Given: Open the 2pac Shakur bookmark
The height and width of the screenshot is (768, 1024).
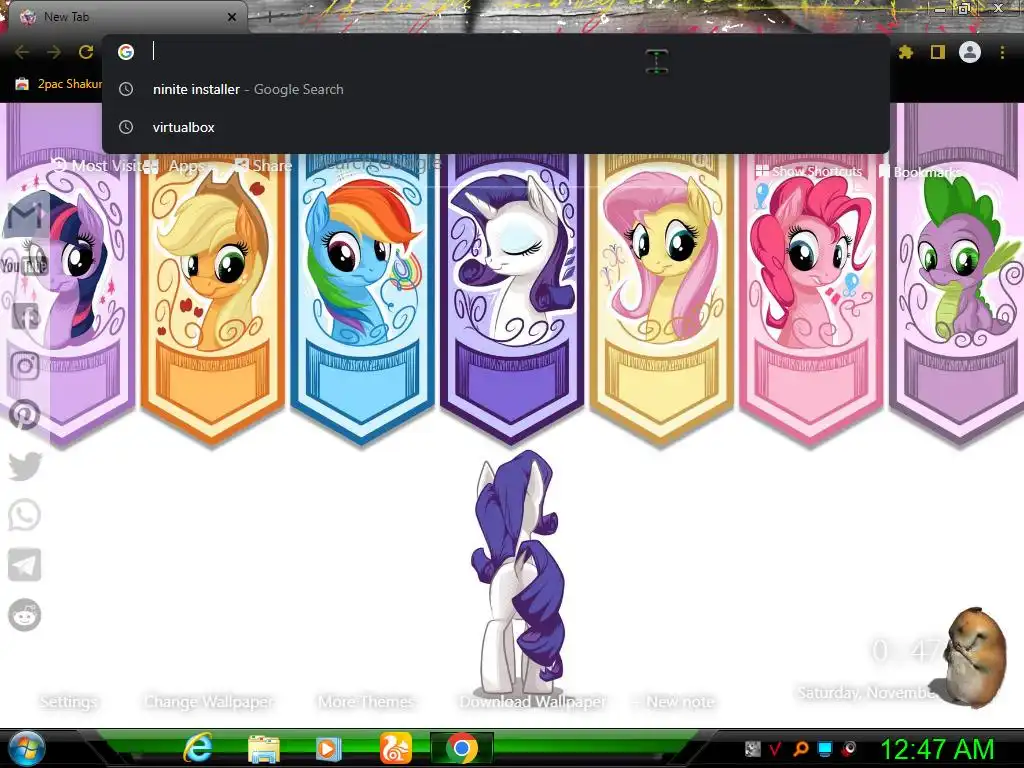Looking at the screenshot, I should click(58, 84).
